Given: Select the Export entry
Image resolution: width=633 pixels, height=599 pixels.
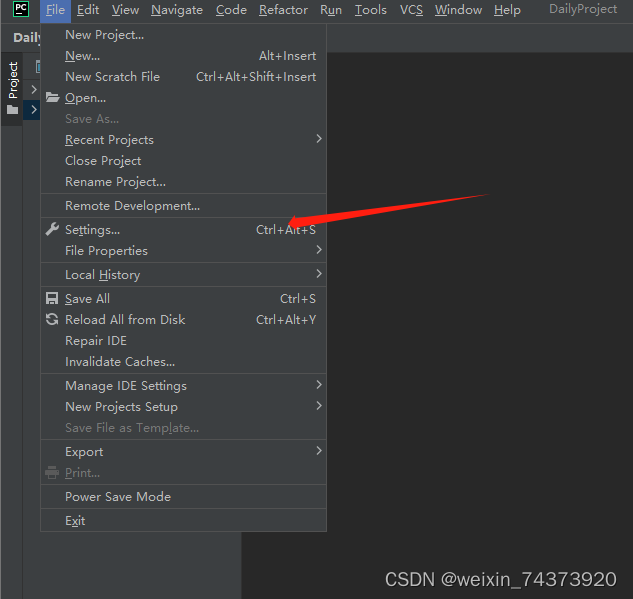Looking at the screenshot, I should click(x=183, y=452).
